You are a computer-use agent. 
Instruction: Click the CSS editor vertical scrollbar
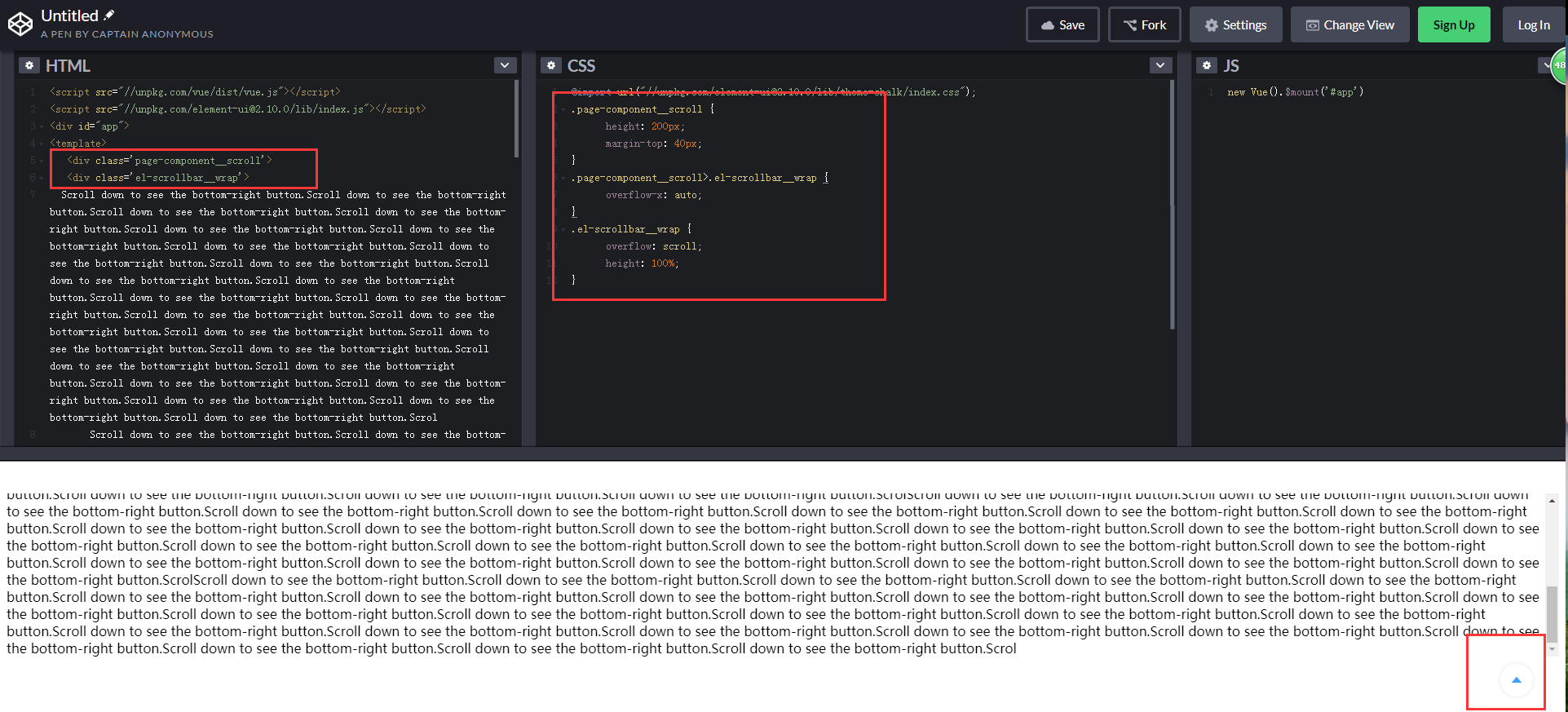1172,204
